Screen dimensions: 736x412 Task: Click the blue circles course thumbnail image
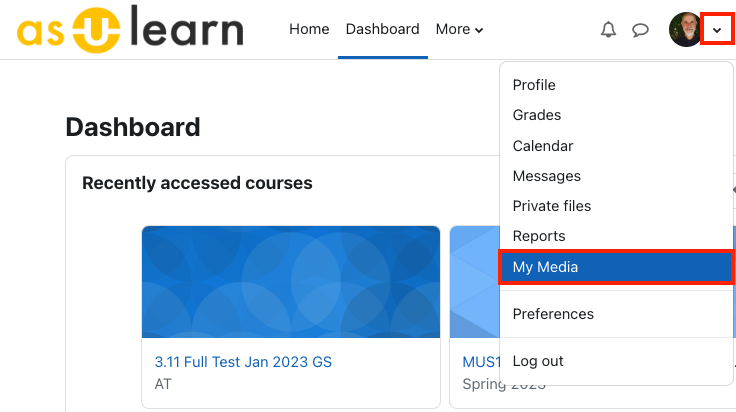291,282
